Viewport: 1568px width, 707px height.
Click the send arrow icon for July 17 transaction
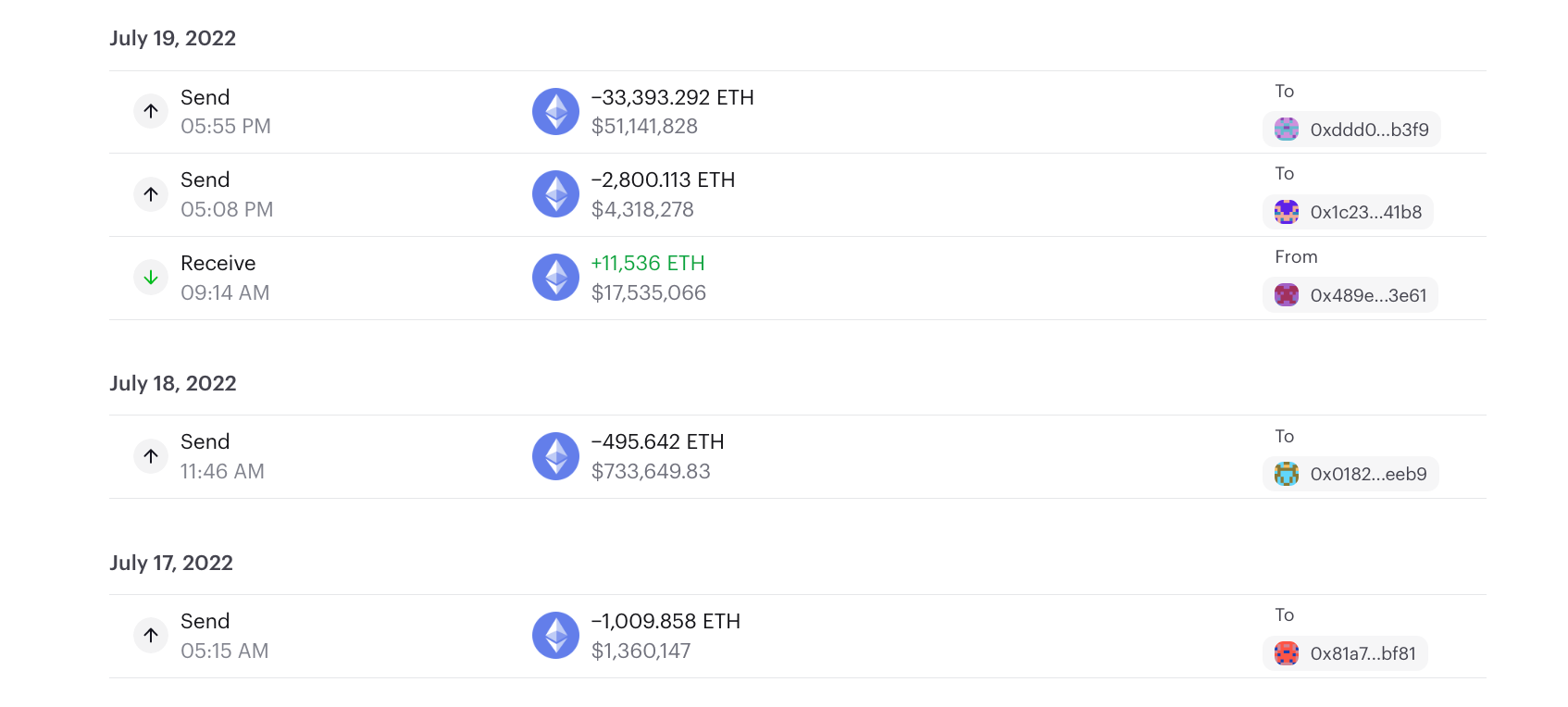tap(151, 635)
